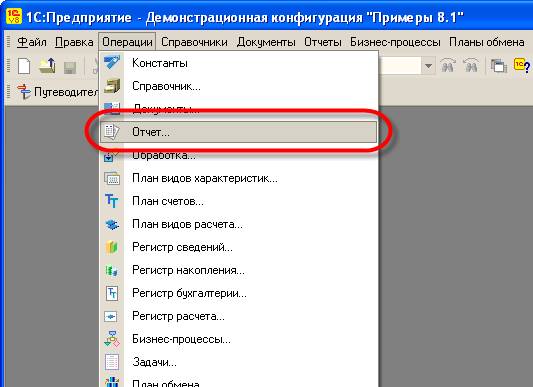Click the Constants icon in Operations menu

(112, 63)
